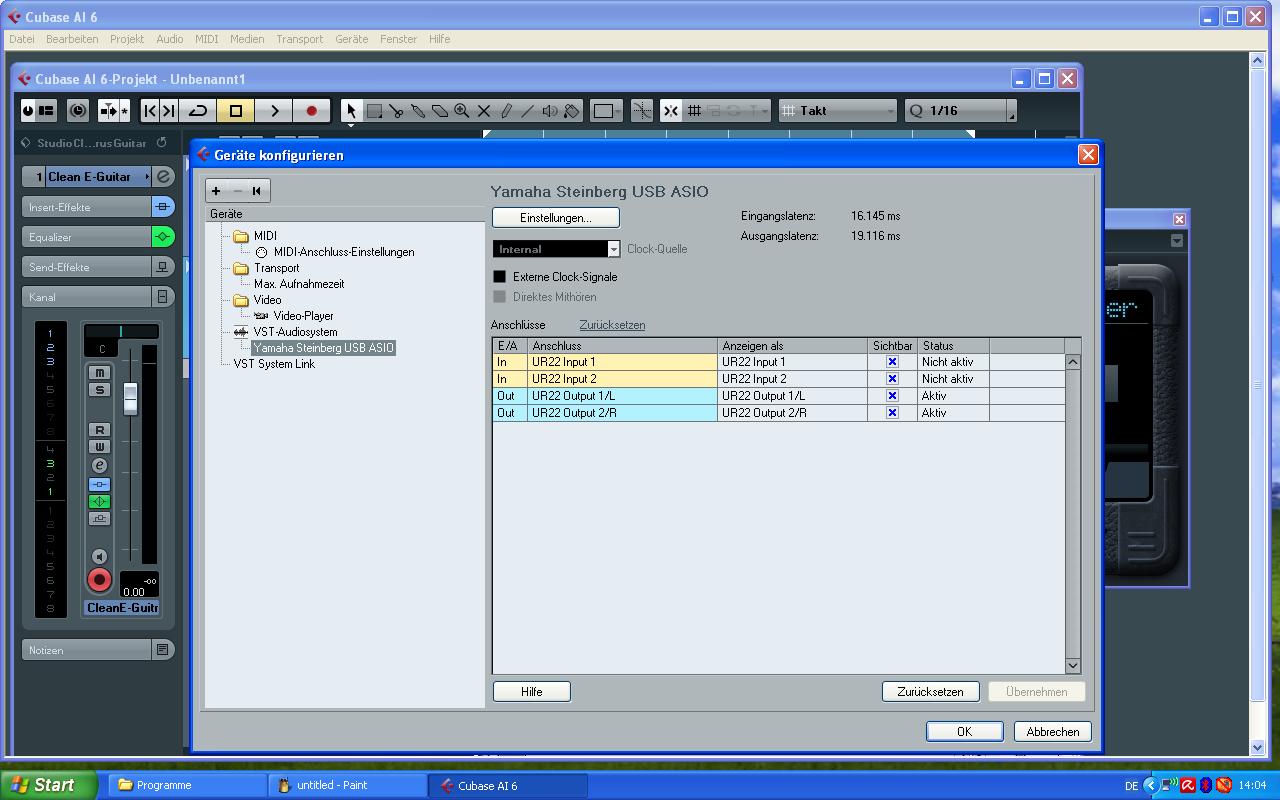Open the Hilfe menu
The height and width of the screenshot is (800, 1280).
439,39
